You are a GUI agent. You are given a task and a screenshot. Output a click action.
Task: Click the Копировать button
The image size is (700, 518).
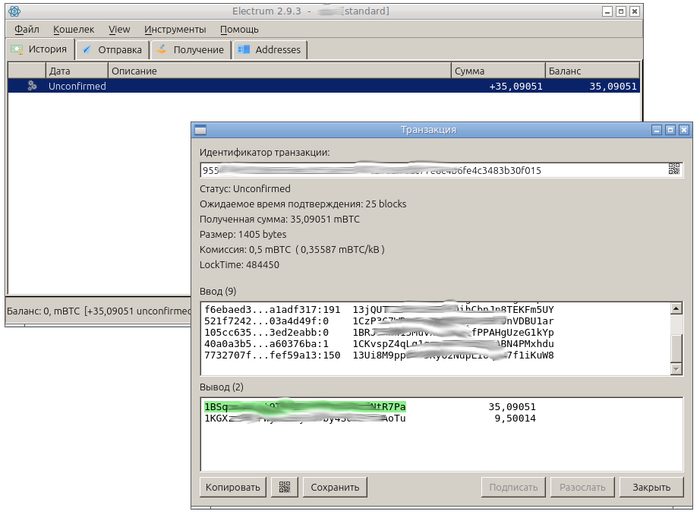(233, 487)
